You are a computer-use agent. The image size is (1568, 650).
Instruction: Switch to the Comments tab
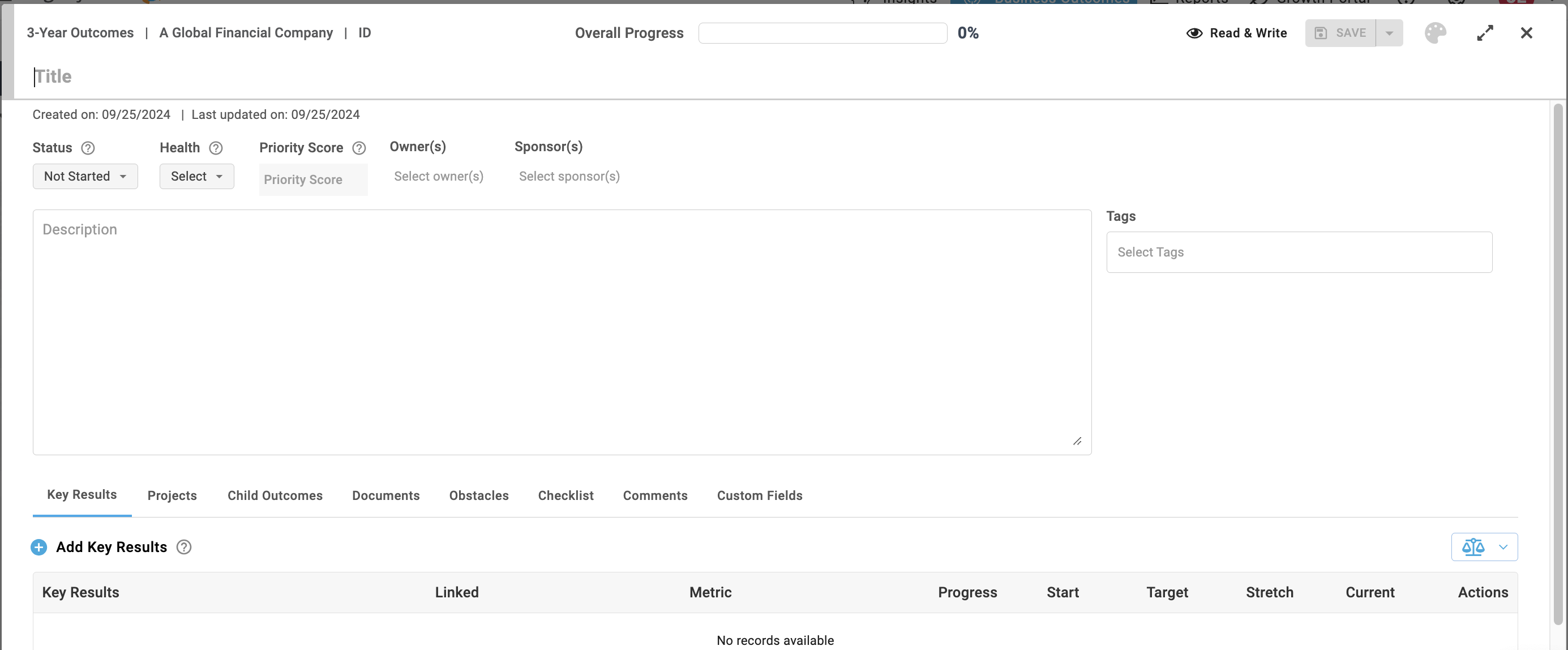coord(655,495)
